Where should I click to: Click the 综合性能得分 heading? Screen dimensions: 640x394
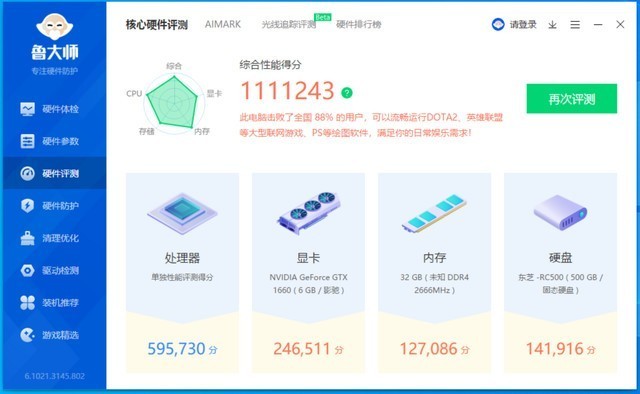(270, 65)
